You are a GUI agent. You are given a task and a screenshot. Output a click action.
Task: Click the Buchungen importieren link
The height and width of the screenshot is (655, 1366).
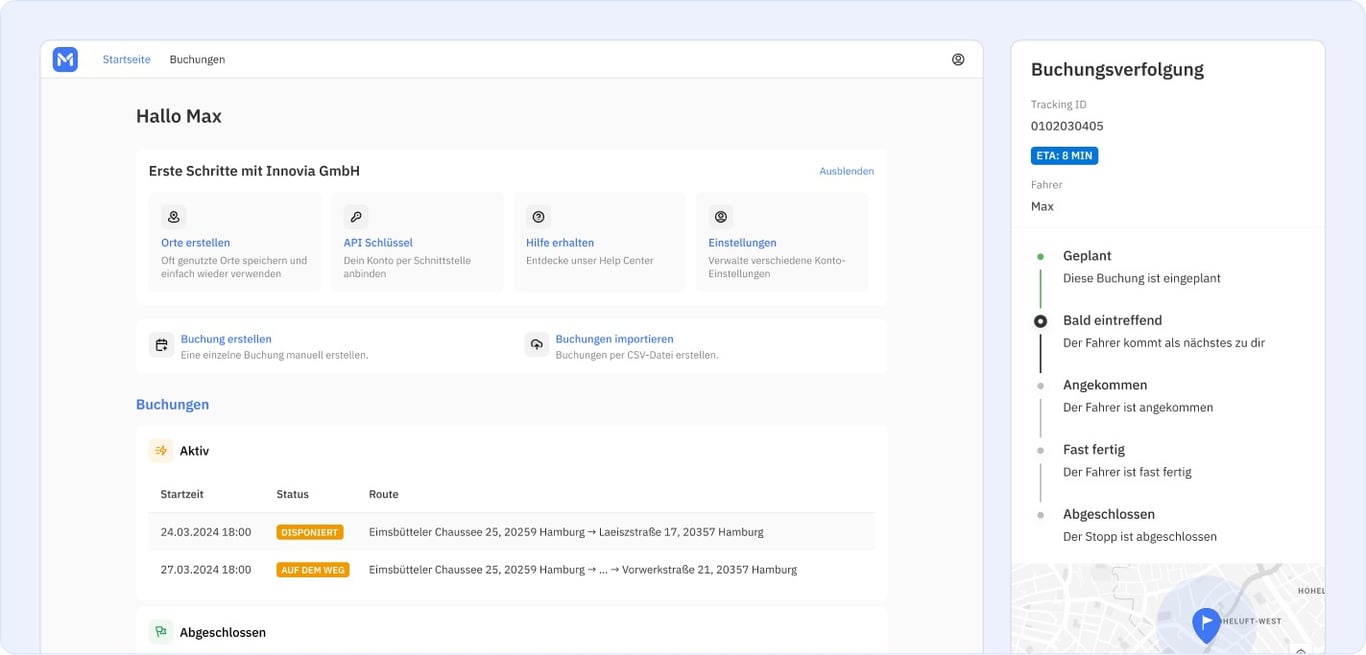point(615,339)
